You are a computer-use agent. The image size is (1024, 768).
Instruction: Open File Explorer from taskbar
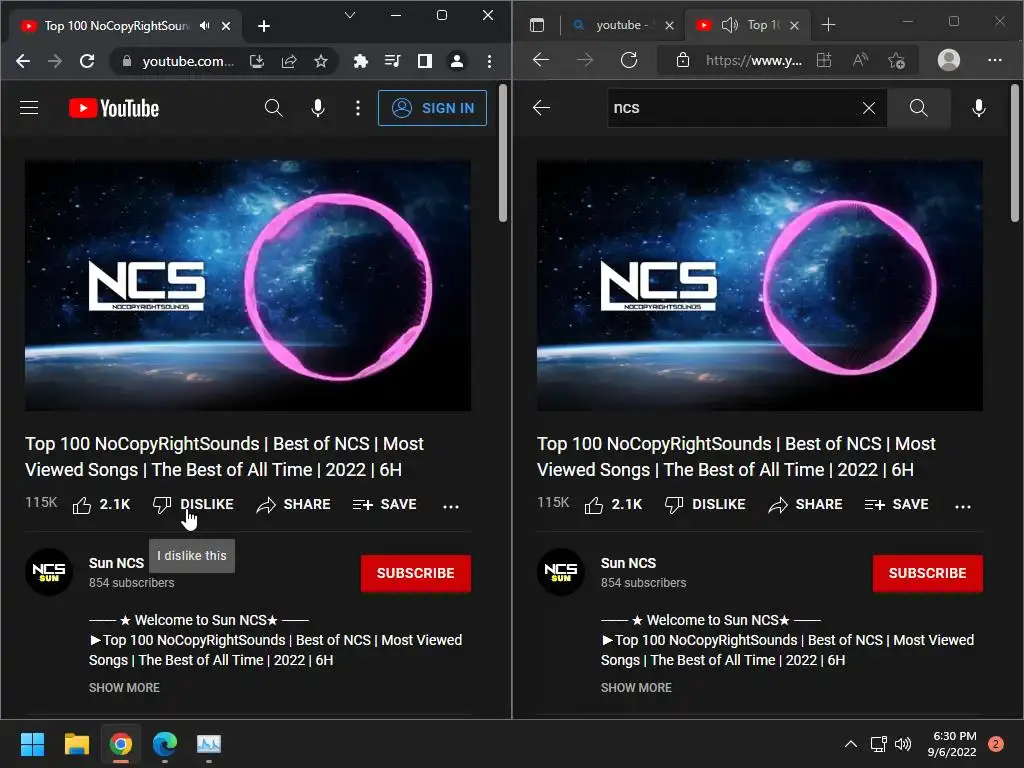point(76,744)
